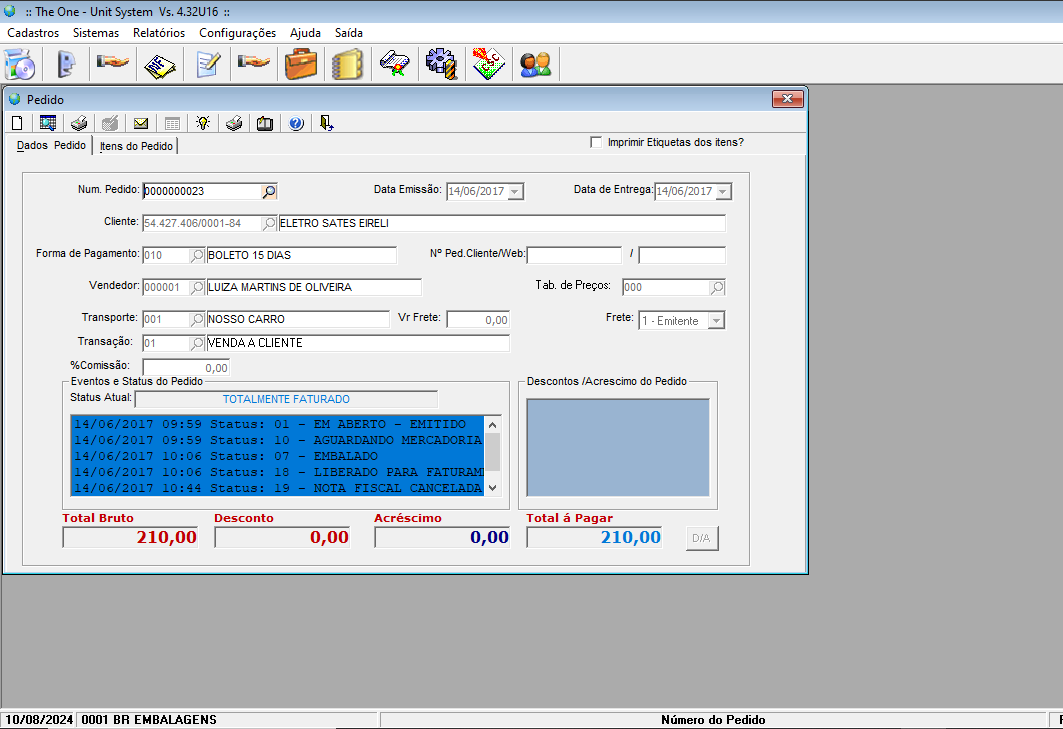This screenshot has width=1063, height=729.
Task: Click the face profile toolbar icon
Action: [x=66, y=64]
